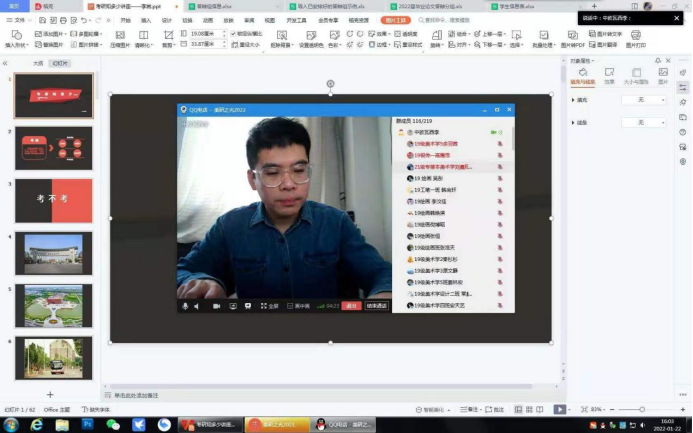Click the Picture to Text icon

592,34
